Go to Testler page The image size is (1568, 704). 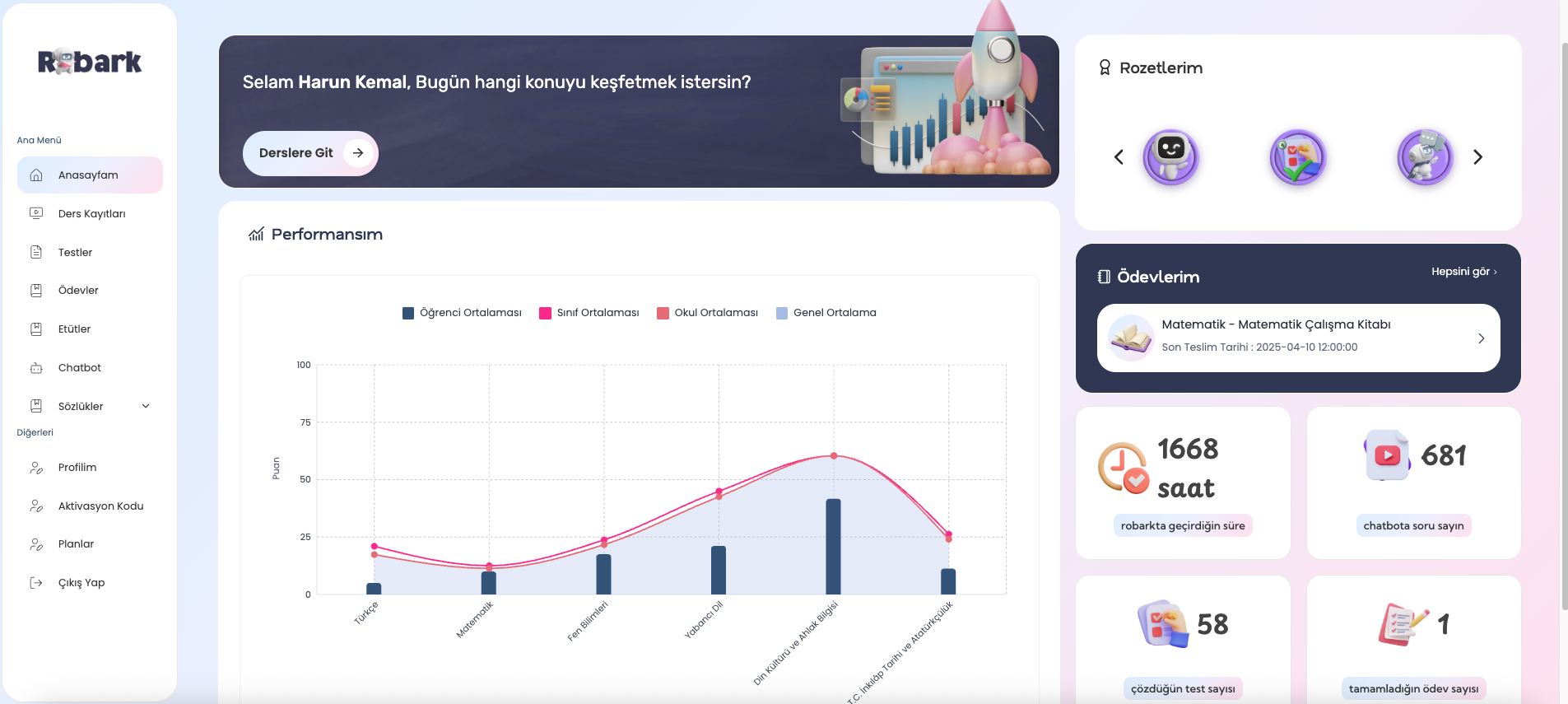[x=90, y=252]
